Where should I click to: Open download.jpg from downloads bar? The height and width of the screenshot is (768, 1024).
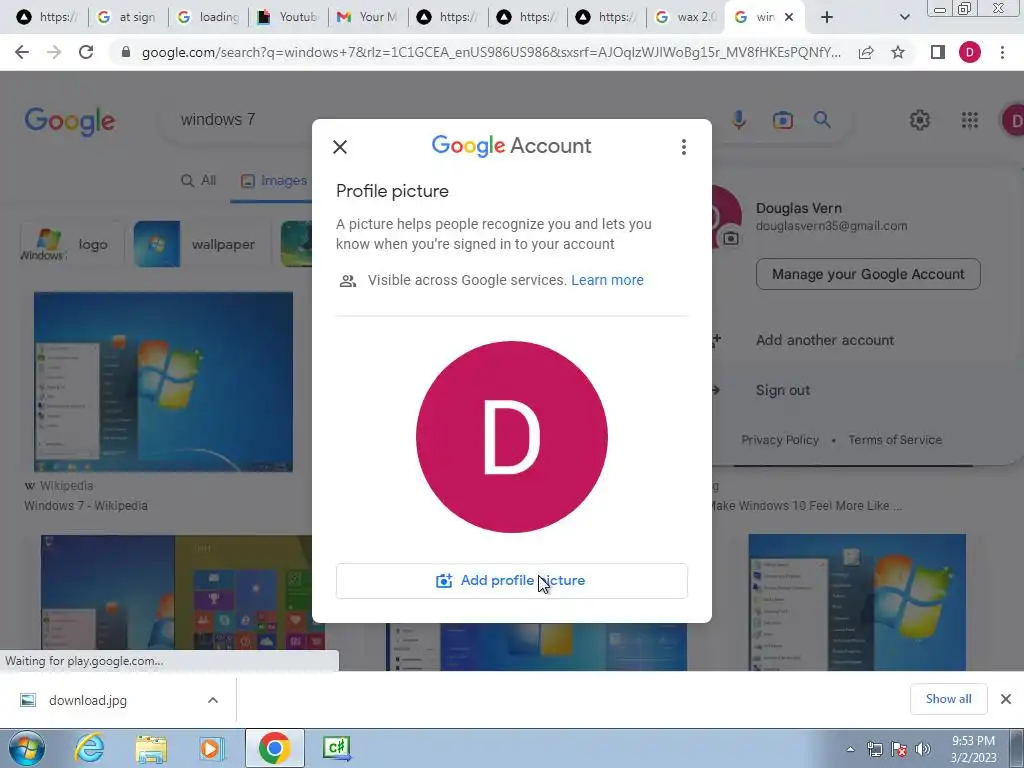pyautogui.click(x=88, y=700)
